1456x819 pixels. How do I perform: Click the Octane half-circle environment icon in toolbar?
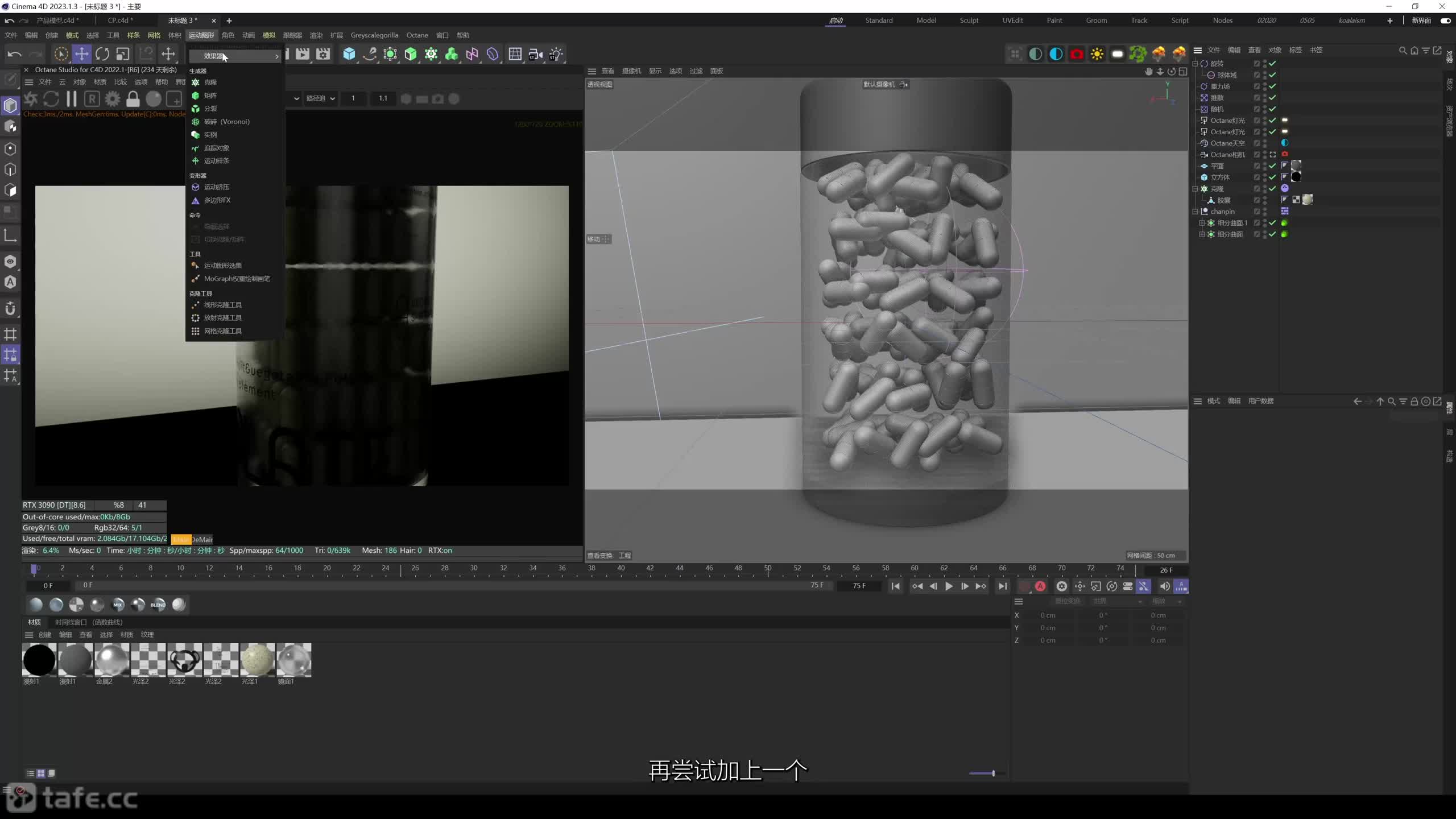point(1036,54)
